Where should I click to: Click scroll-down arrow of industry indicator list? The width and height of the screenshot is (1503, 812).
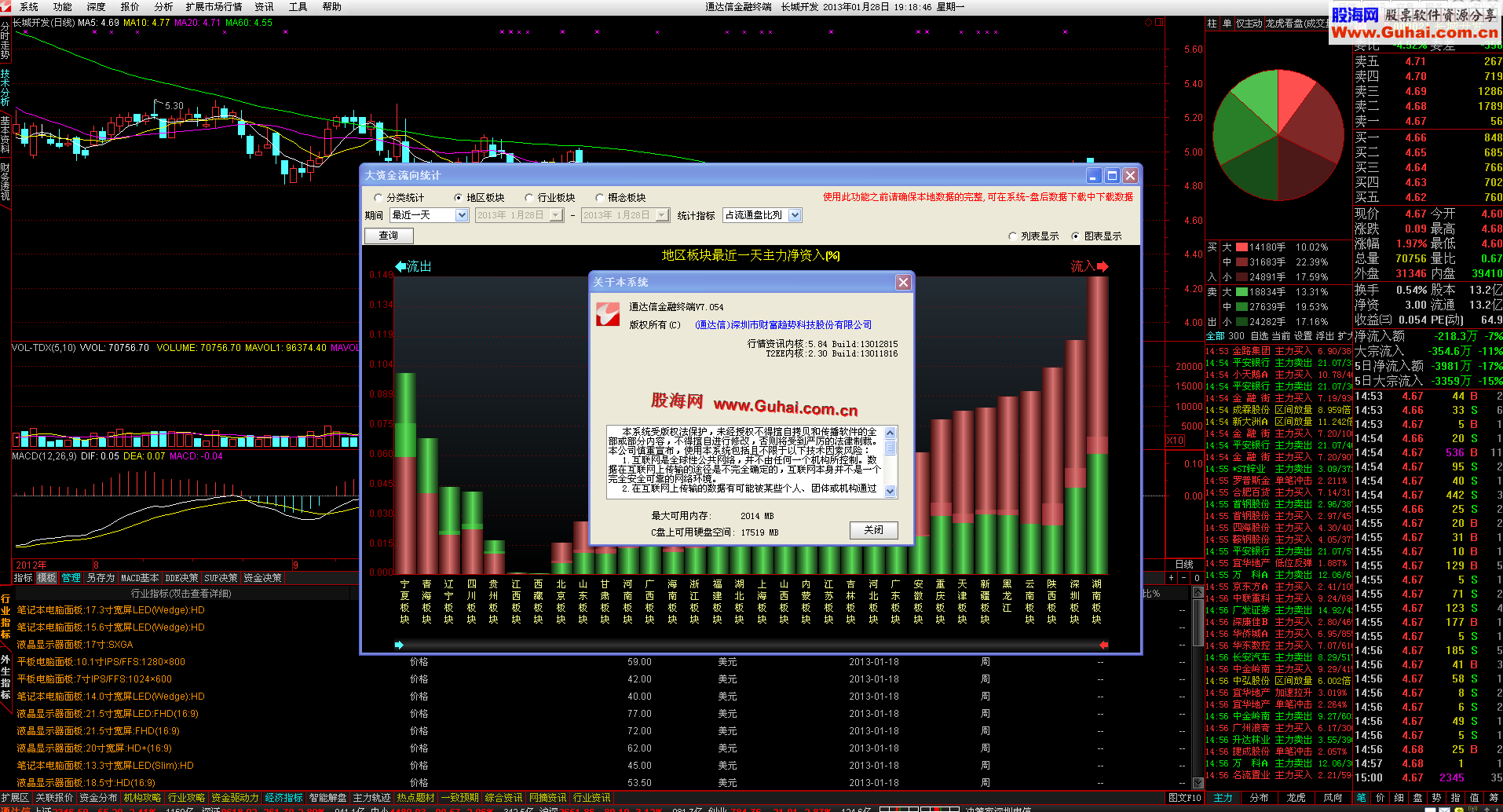tap(1198, 783)
